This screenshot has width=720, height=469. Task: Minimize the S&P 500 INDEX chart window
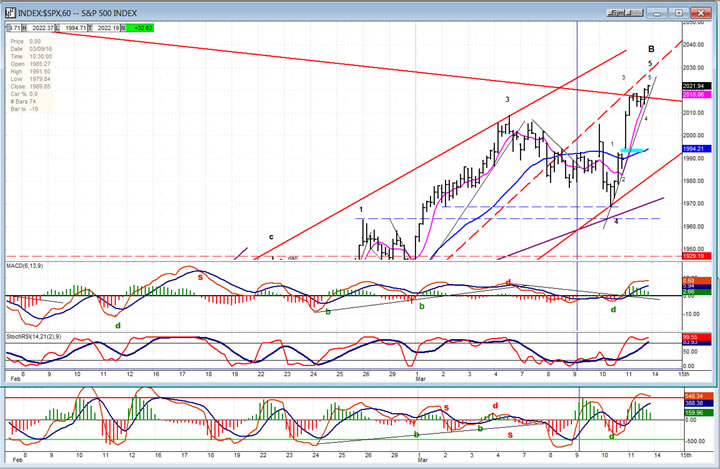click(x=657, y=13)
